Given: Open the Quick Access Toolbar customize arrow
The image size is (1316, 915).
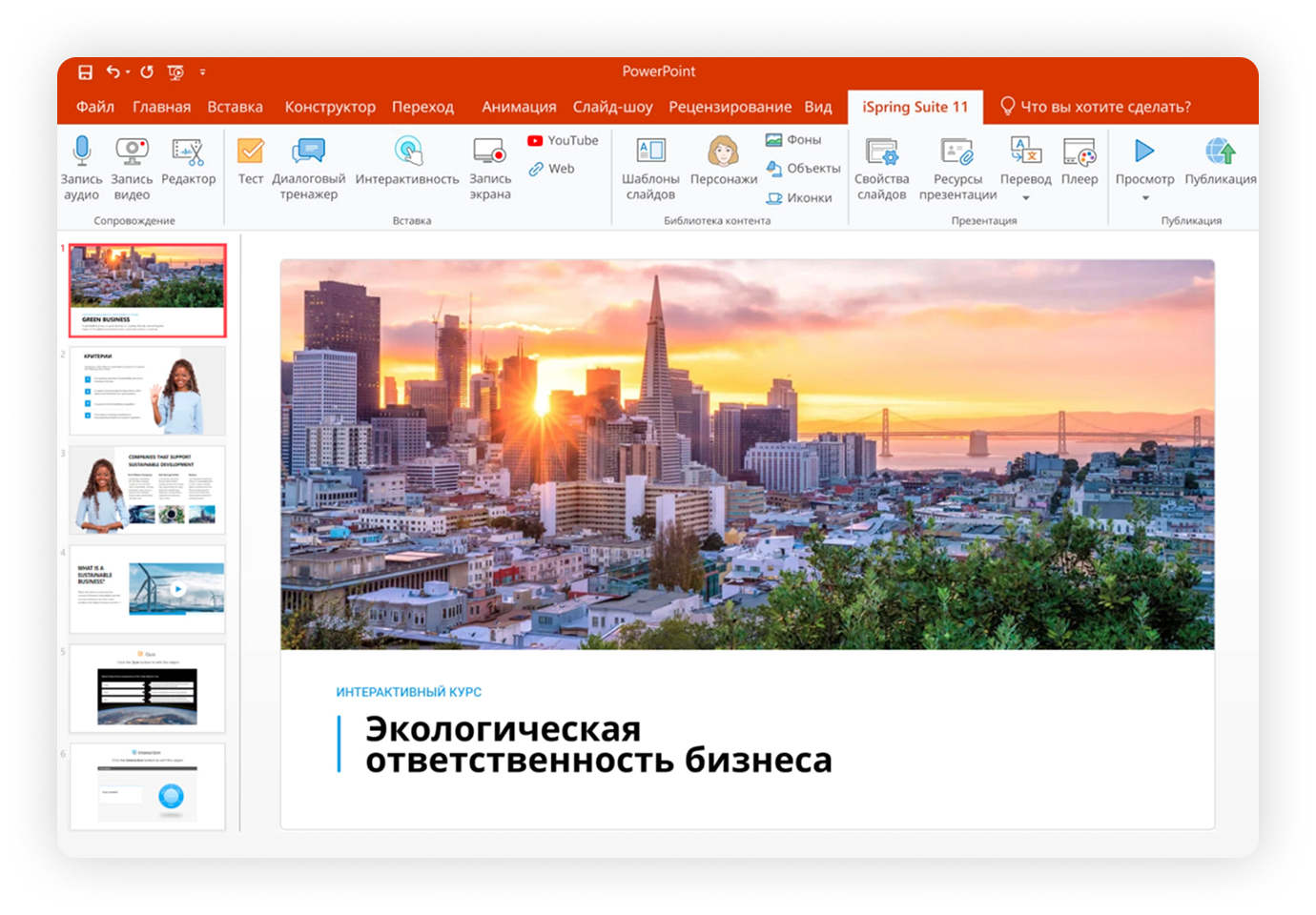Looking at the screenshot, I should click(202, 72).
